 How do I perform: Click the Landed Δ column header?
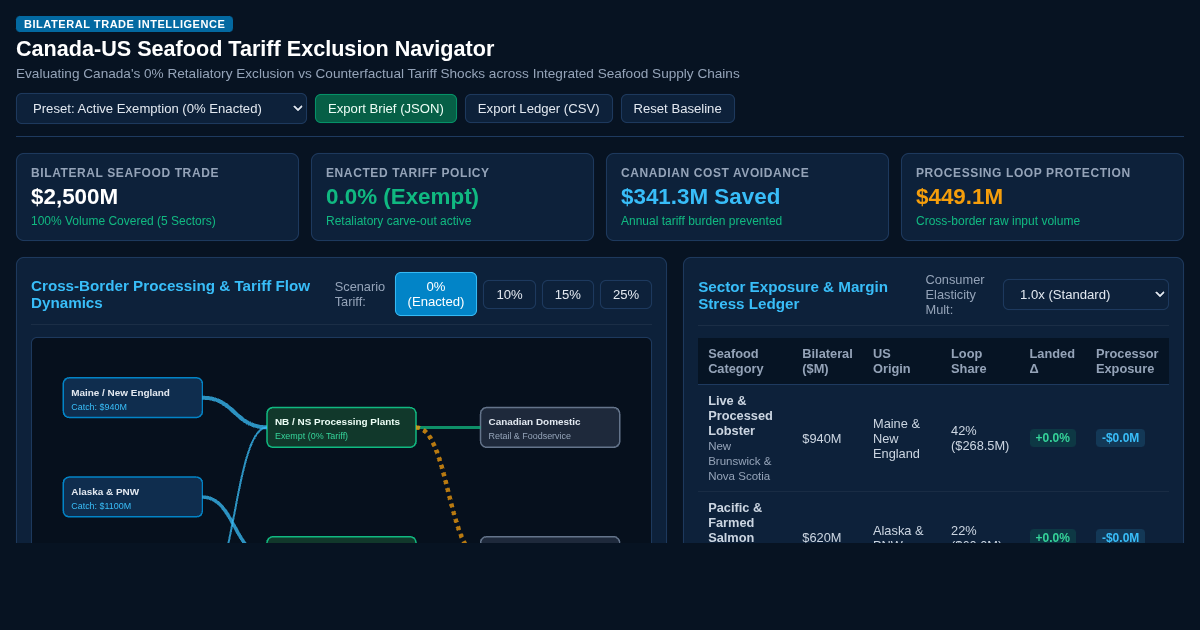pyautogui.click(x=1052, y=361)
